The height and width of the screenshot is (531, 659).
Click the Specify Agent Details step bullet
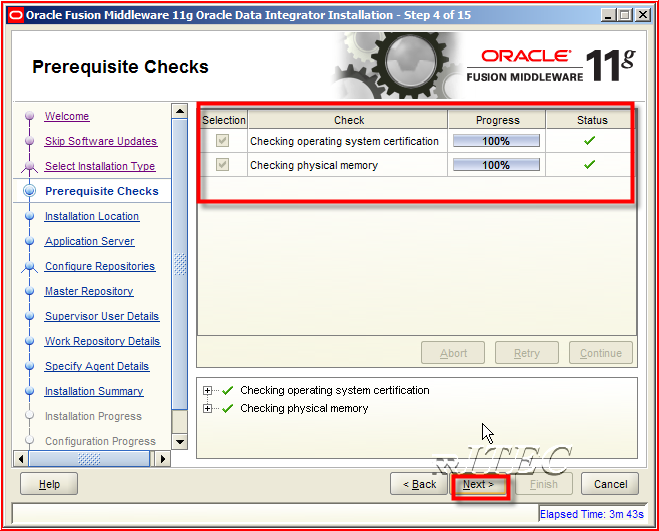click(x=29, y=366)
